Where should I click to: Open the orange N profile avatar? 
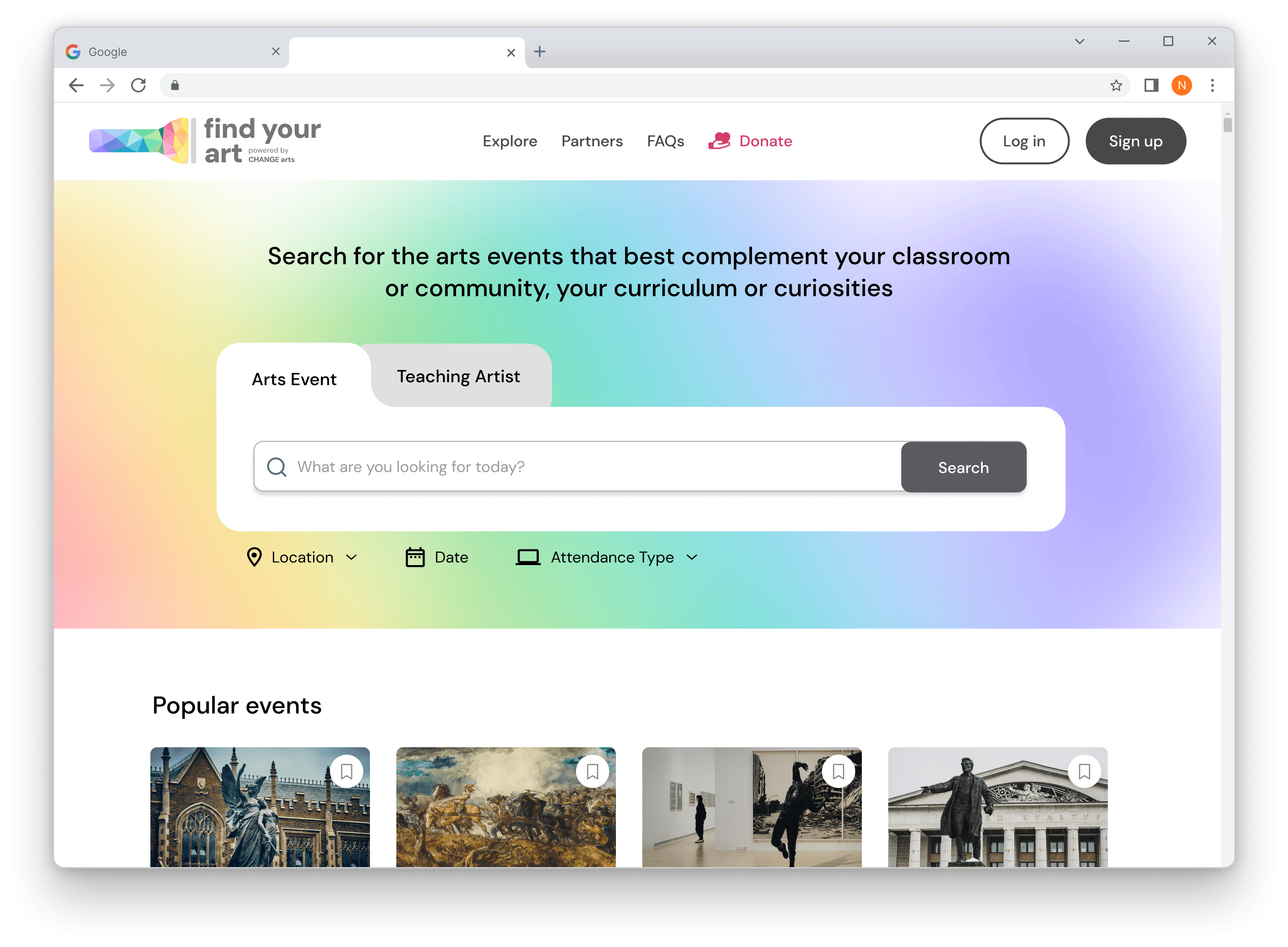pos(1181,85)
